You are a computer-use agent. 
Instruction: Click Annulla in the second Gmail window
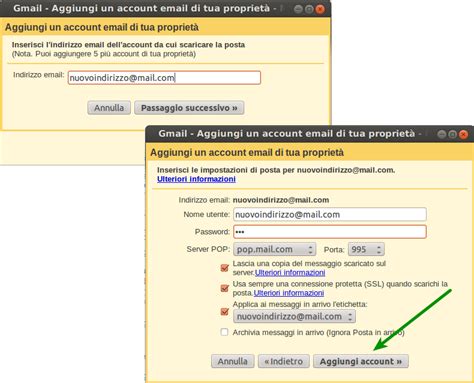point(233,361)
